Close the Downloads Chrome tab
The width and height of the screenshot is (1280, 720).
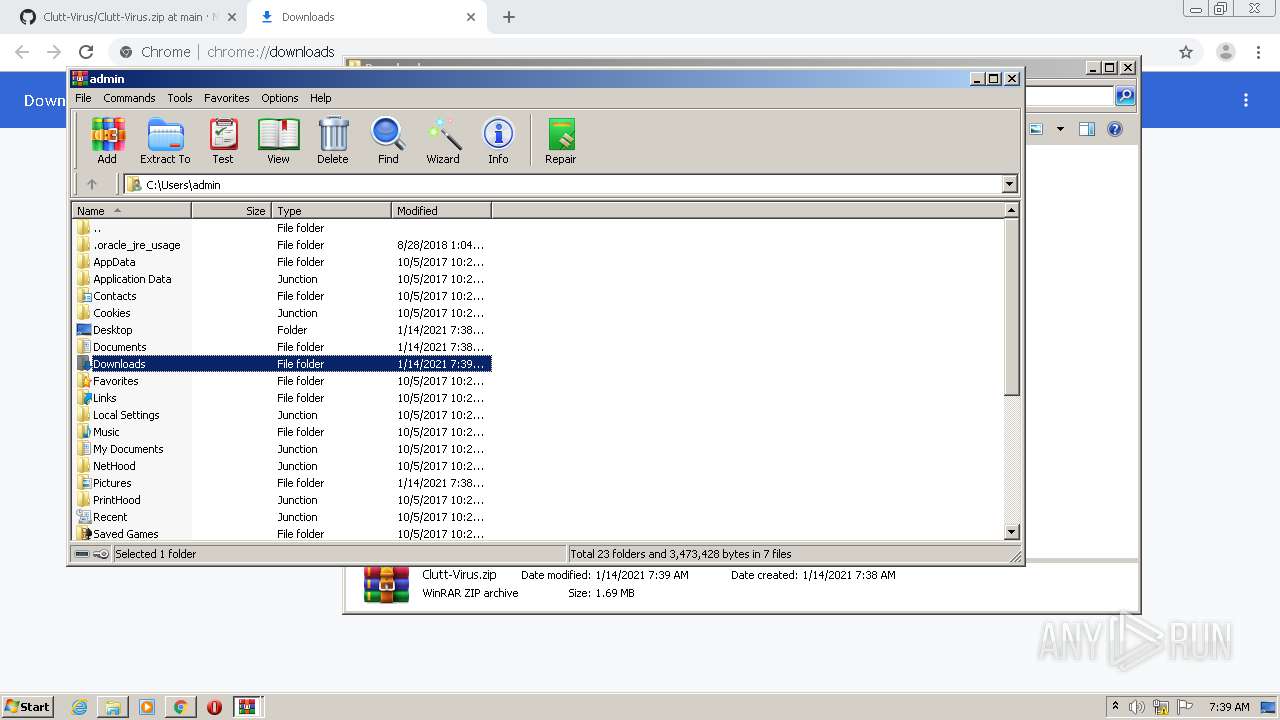(x=471, y=17)
